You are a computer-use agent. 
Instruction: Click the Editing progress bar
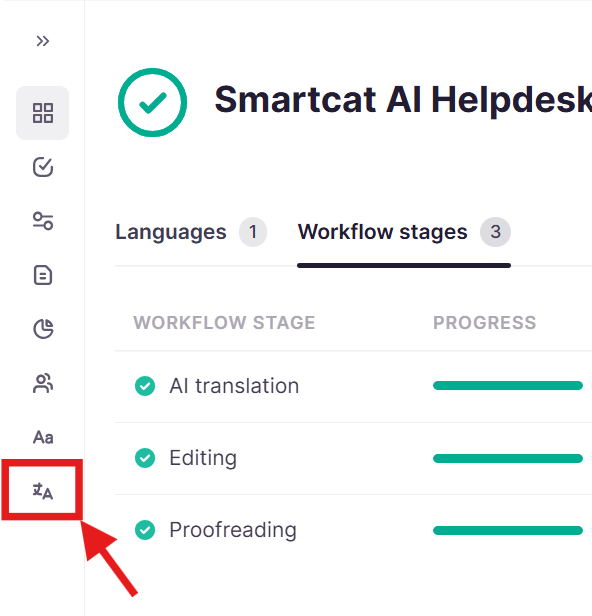pyautogui.click(x=508, y=458)
